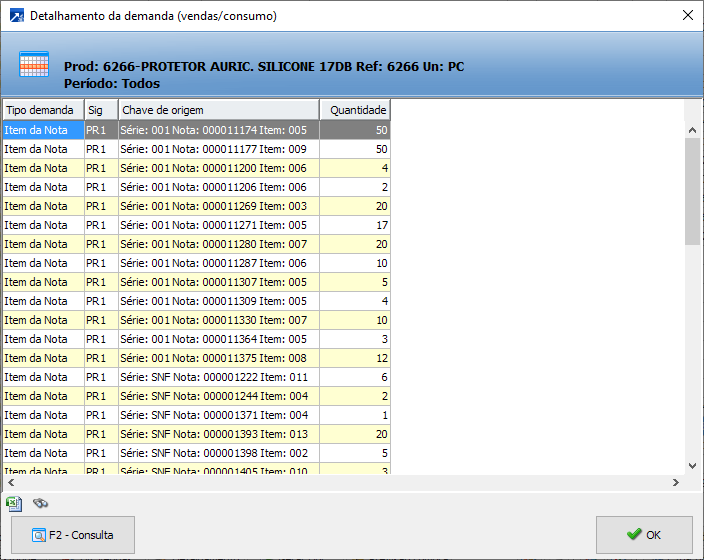Click quantity 50 in Nota 000011177 row
704x560 pixels.
point(355,149)
